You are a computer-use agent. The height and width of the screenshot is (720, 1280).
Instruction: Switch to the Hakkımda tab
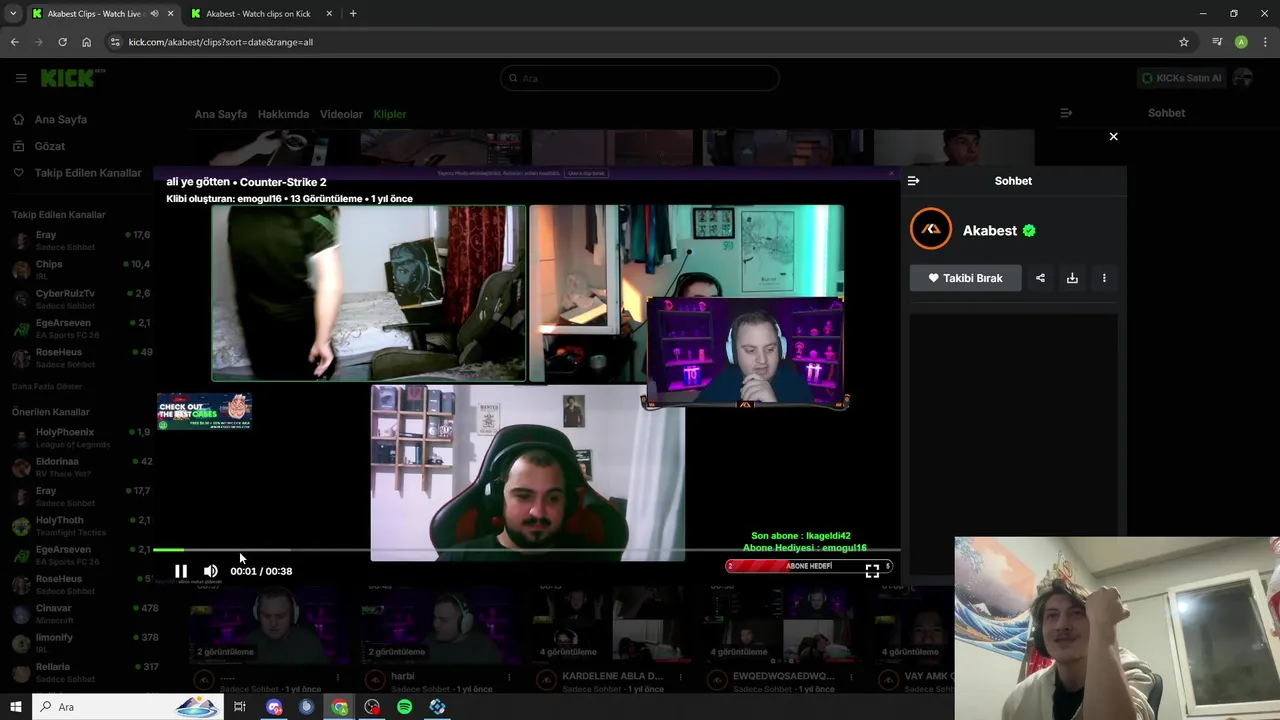(283, 114)
